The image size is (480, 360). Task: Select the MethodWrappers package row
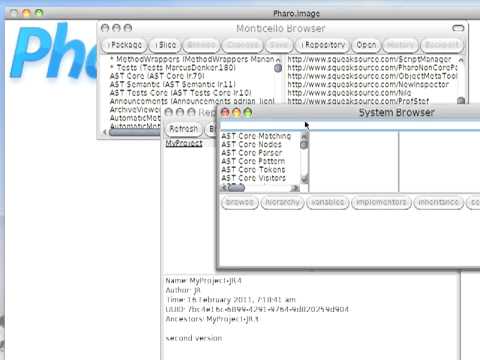192,59
